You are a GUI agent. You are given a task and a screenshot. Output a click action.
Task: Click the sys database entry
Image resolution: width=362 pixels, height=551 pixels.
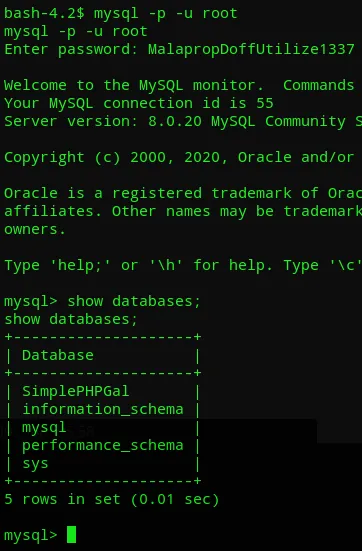pyautogui.click(x=35, y=464)
